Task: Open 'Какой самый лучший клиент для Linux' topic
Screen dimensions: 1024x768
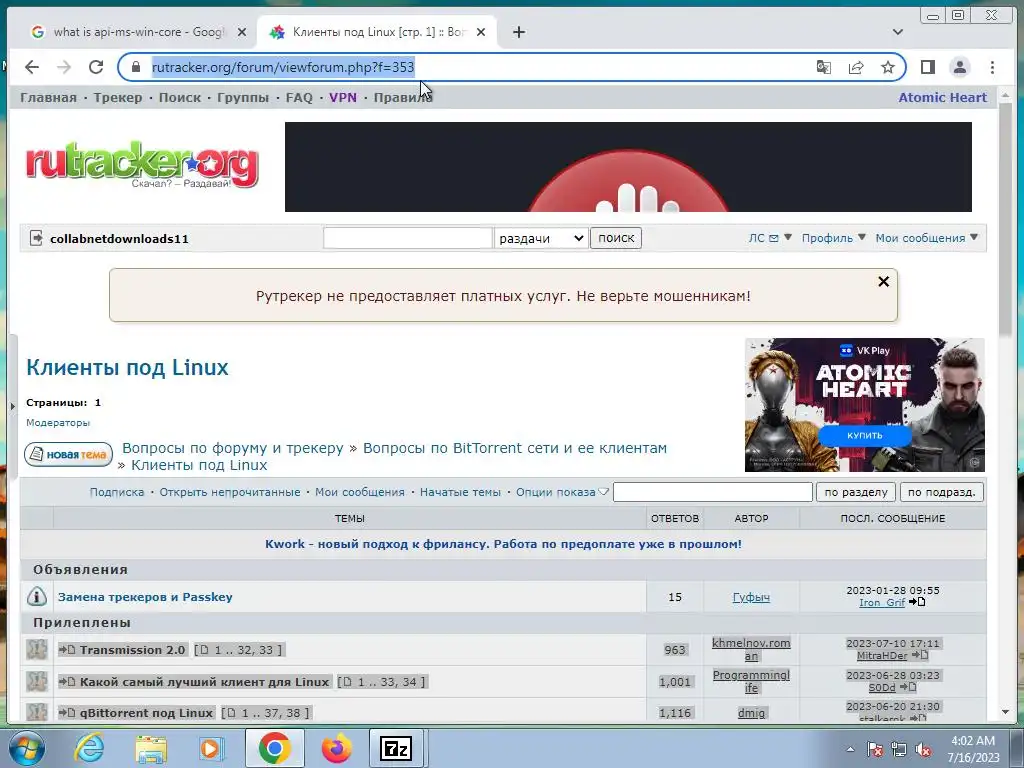Action: (204, 682)
